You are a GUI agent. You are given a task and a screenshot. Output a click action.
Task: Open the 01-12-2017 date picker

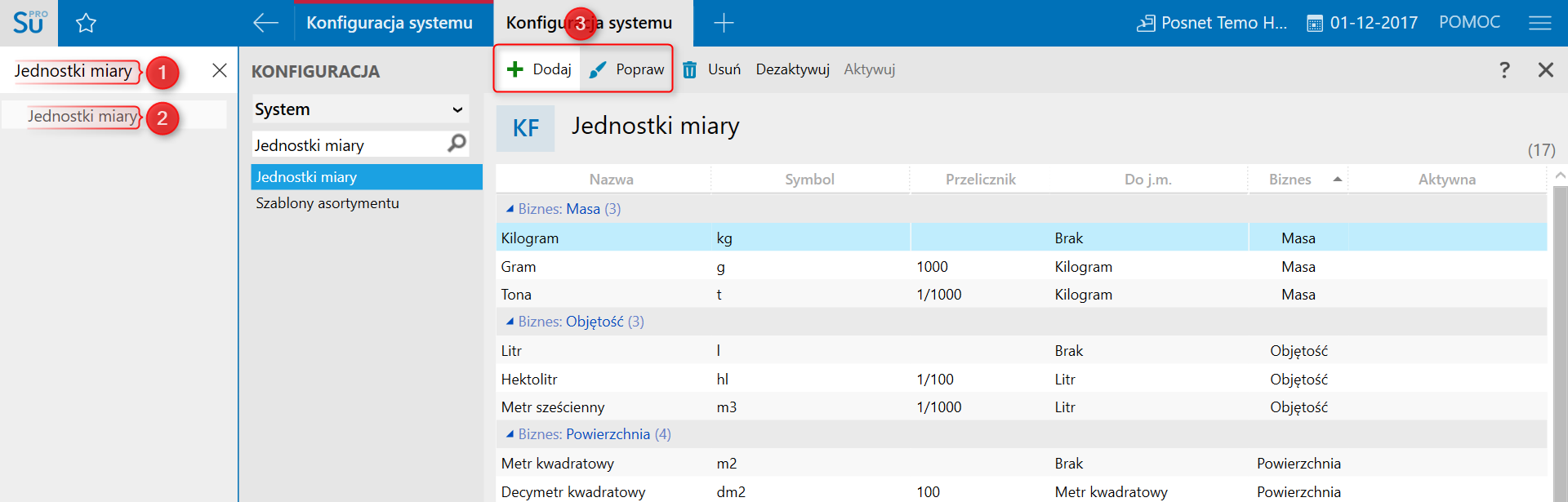pos(1362,23)
